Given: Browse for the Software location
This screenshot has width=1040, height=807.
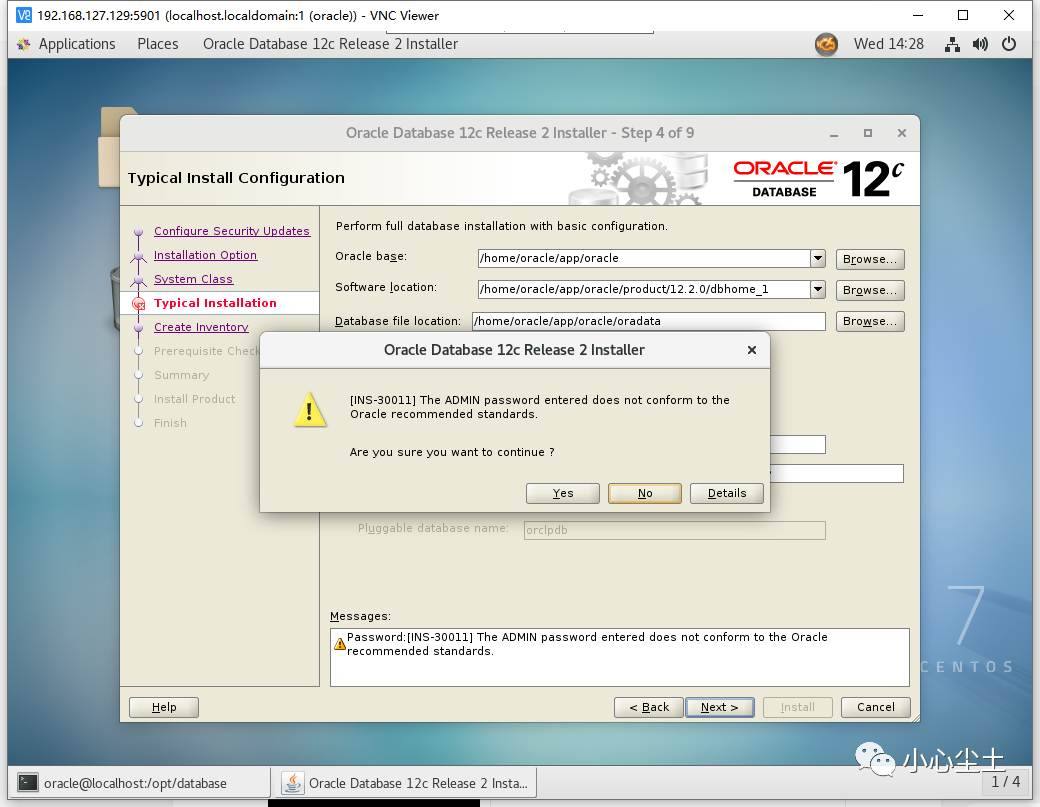Looking at the screenshot, I should [x=870, y=290].
